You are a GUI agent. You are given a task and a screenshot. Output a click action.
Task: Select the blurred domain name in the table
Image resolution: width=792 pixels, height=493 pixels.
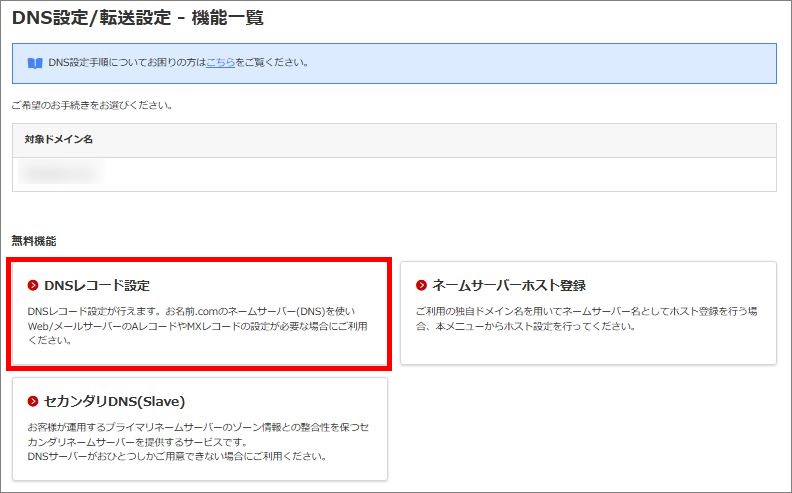pos(59,173)
